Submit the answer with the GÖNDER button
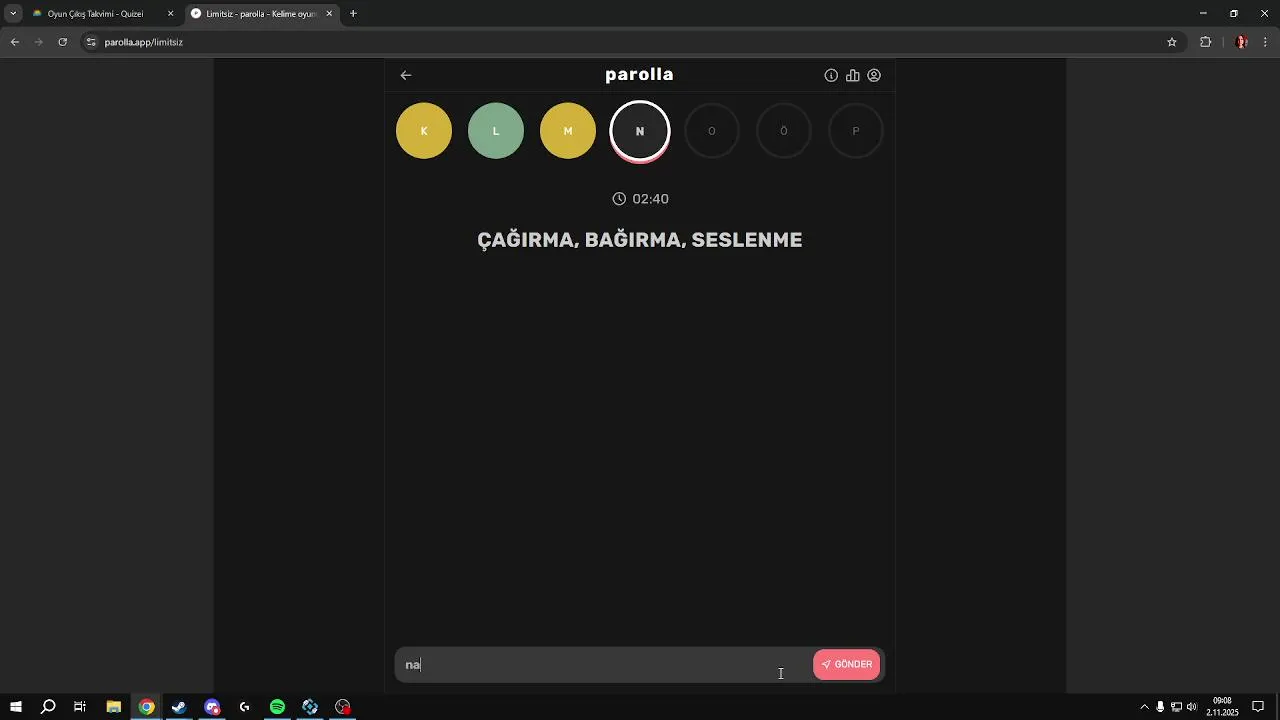Image resolution: width=1280 pixels, height=720 pixels. point(847,664)
